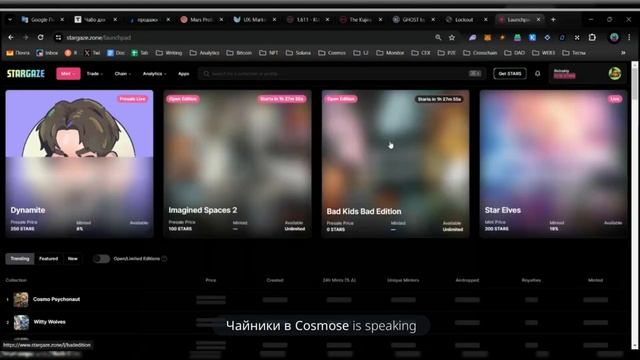Reload the stargaze.zone page
This screenshot has height=360, width=640.
coord(40,37)
